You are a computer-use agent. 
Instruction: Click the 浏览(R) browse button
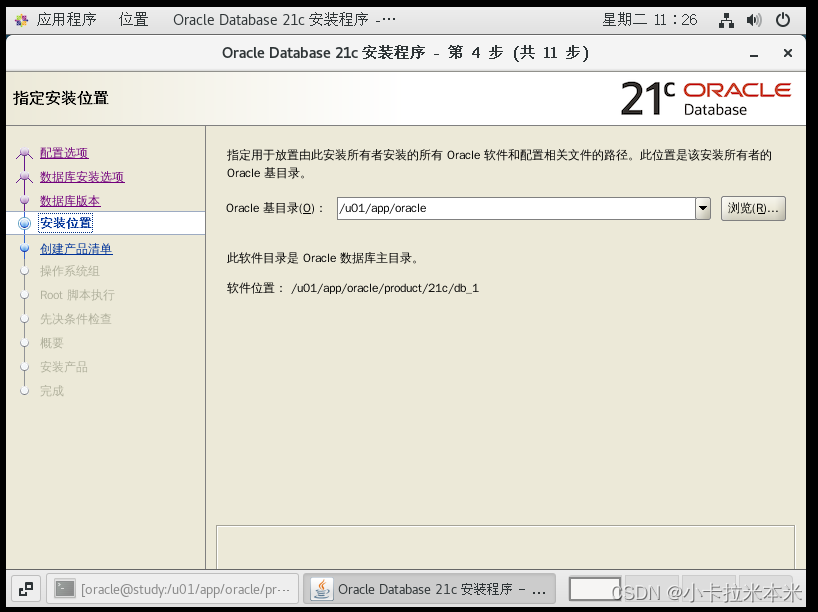click(751, 208)
